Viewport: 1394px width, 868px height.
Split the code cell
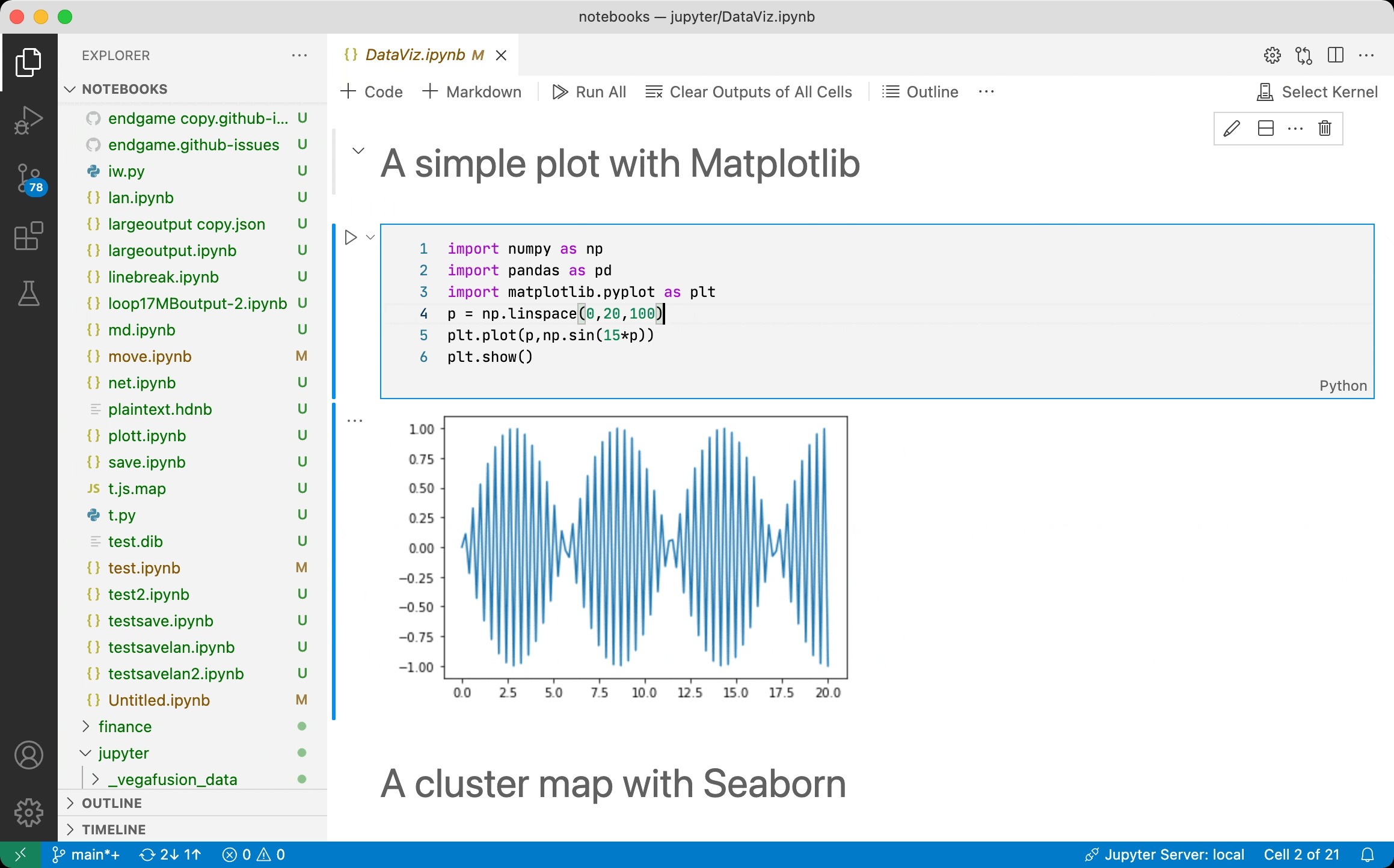pos(1266,128)
